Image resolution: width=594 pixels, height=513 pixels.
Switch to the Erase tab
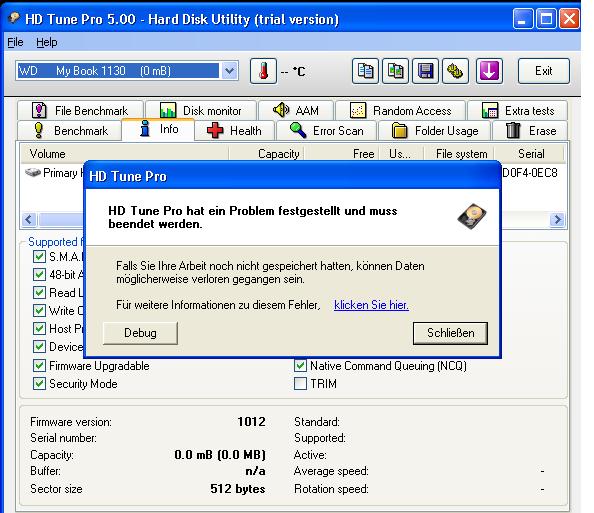[530, 131]
